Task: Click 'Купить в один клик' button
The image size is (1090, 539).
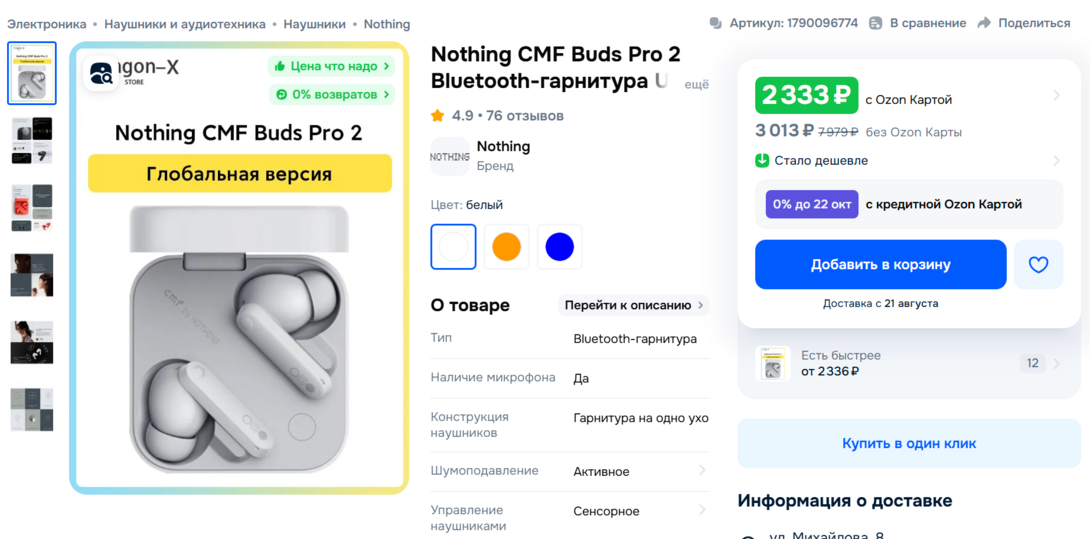Action: pos(909,443)
